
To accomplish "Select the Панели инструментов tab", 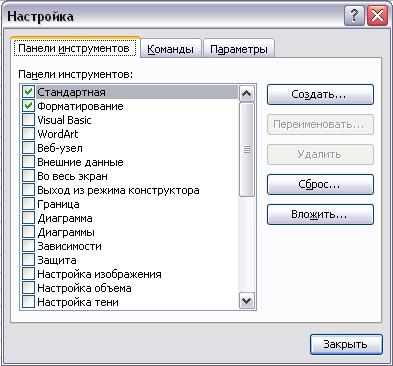I will [x=74, y=48].
